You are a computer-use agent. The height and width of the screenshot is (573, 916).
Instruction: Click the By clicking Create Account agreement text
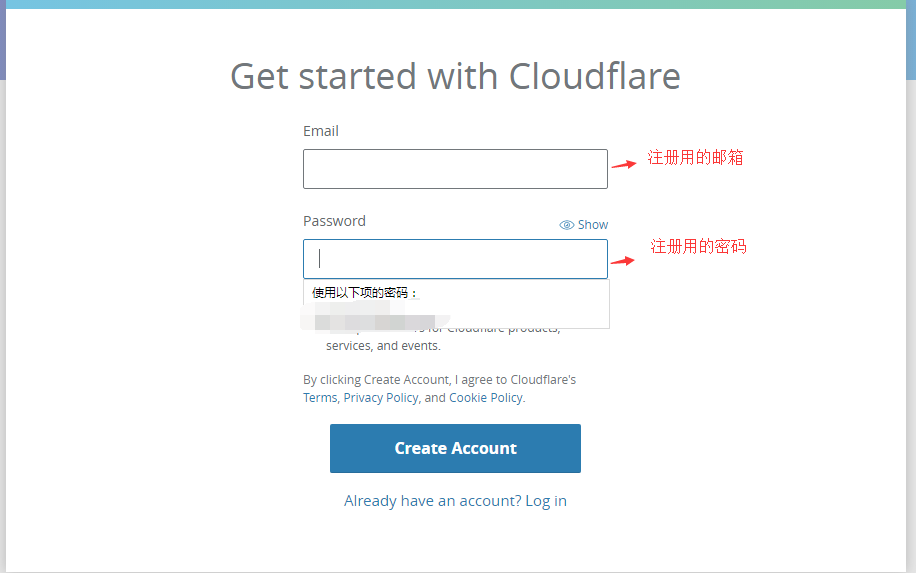(x=439, y=380)
